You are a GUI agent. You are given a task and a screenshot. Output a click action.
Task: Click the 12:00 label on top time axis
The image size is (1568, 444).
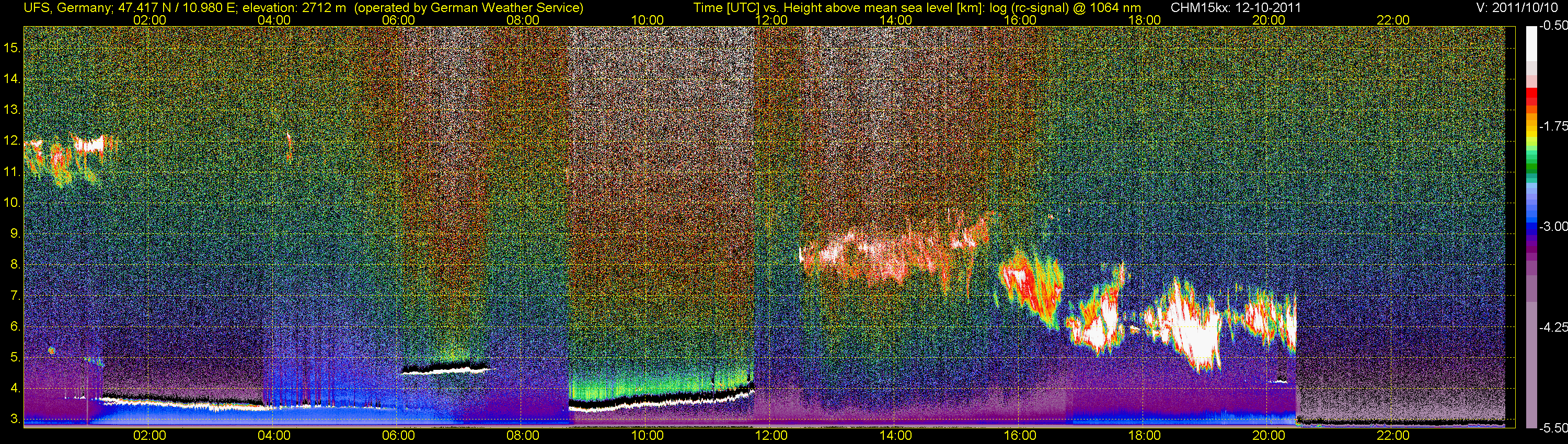point(771,20)
